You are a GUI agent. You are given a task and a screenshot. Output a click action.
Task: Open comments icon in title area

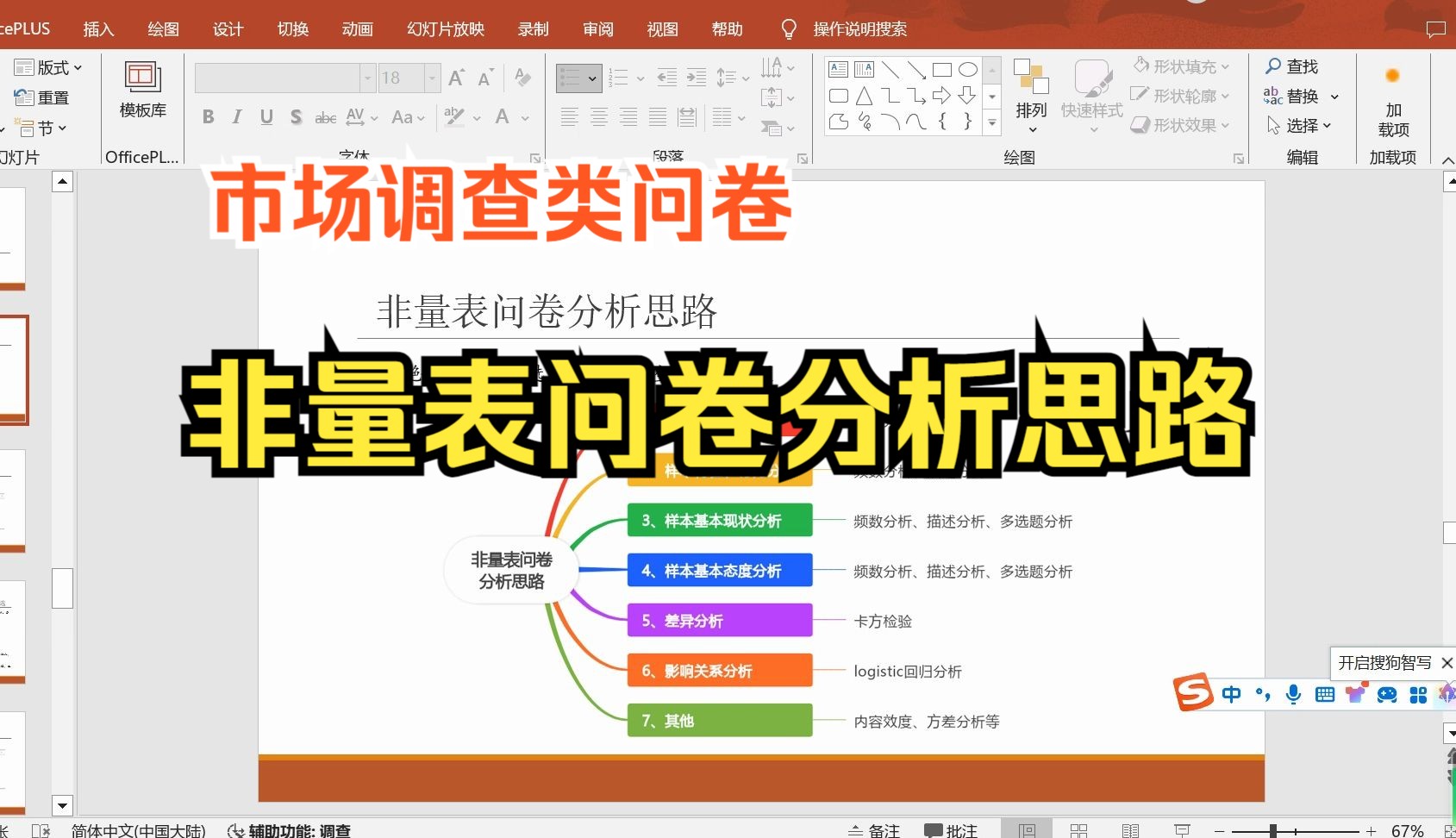click(1435, 29)
